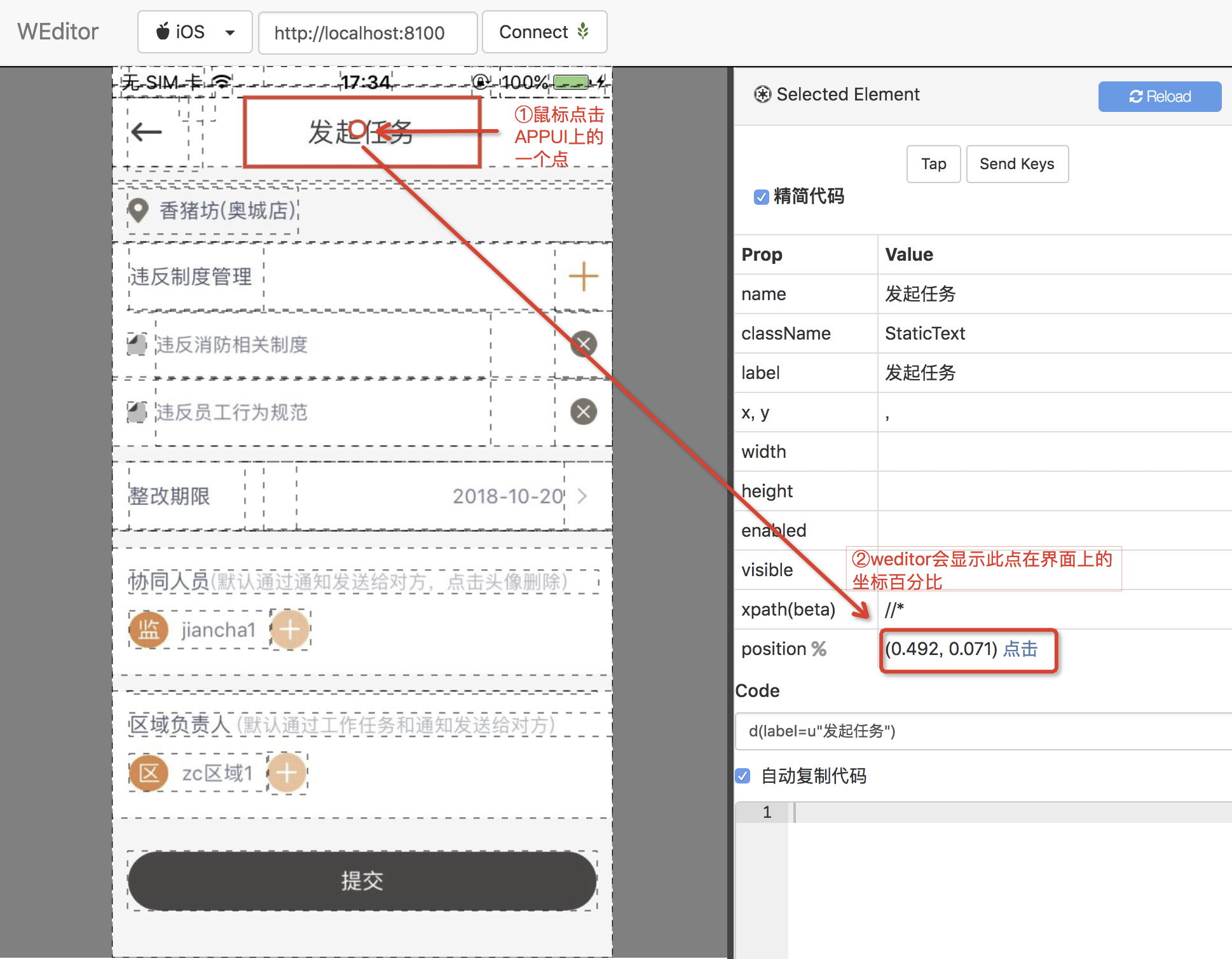This screenshot has height=959, width=1232.
Task: Open 整改期限 date chevron
Action: coord(582,496)
